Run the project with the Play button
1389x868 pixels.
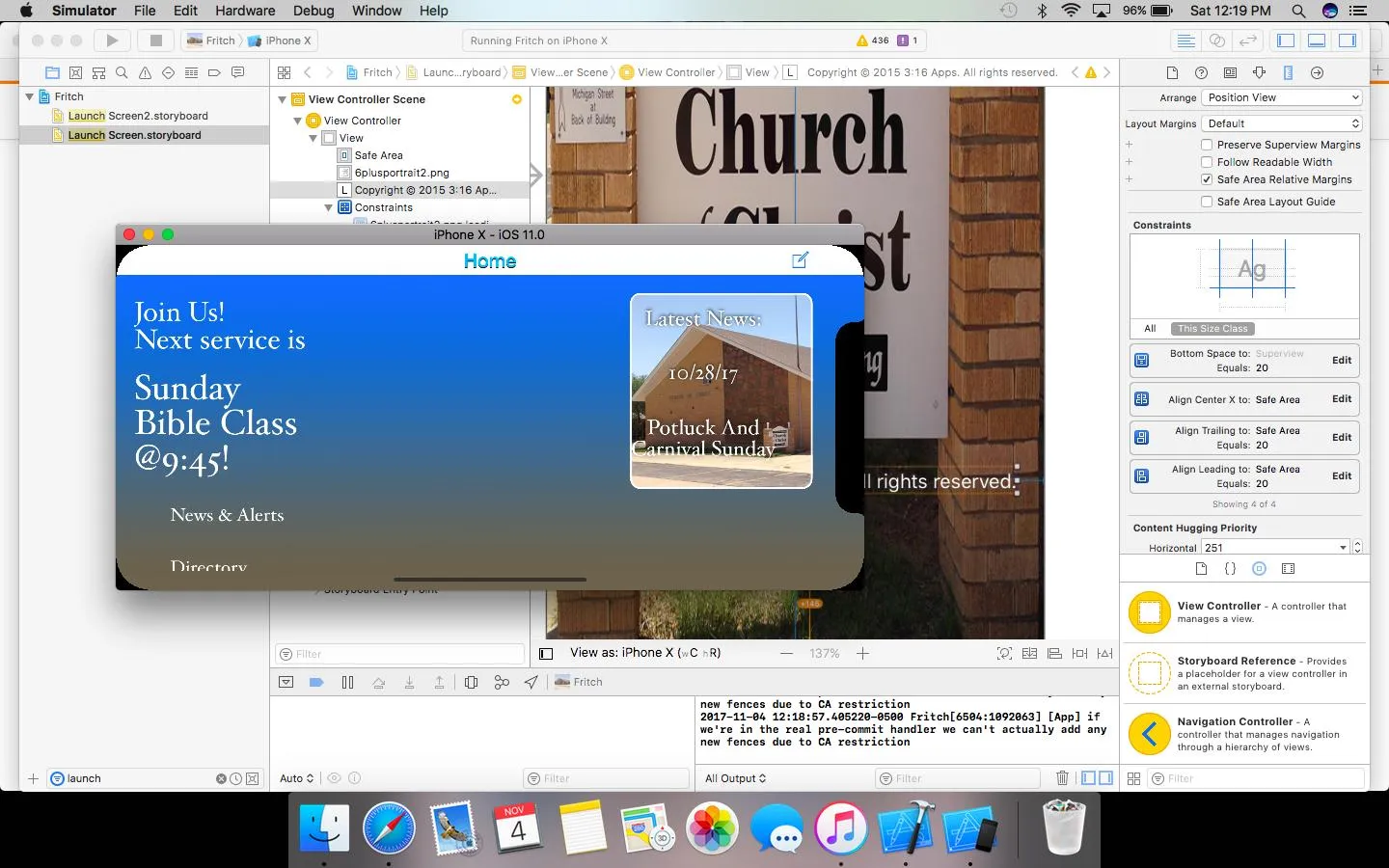coord(112,41)
